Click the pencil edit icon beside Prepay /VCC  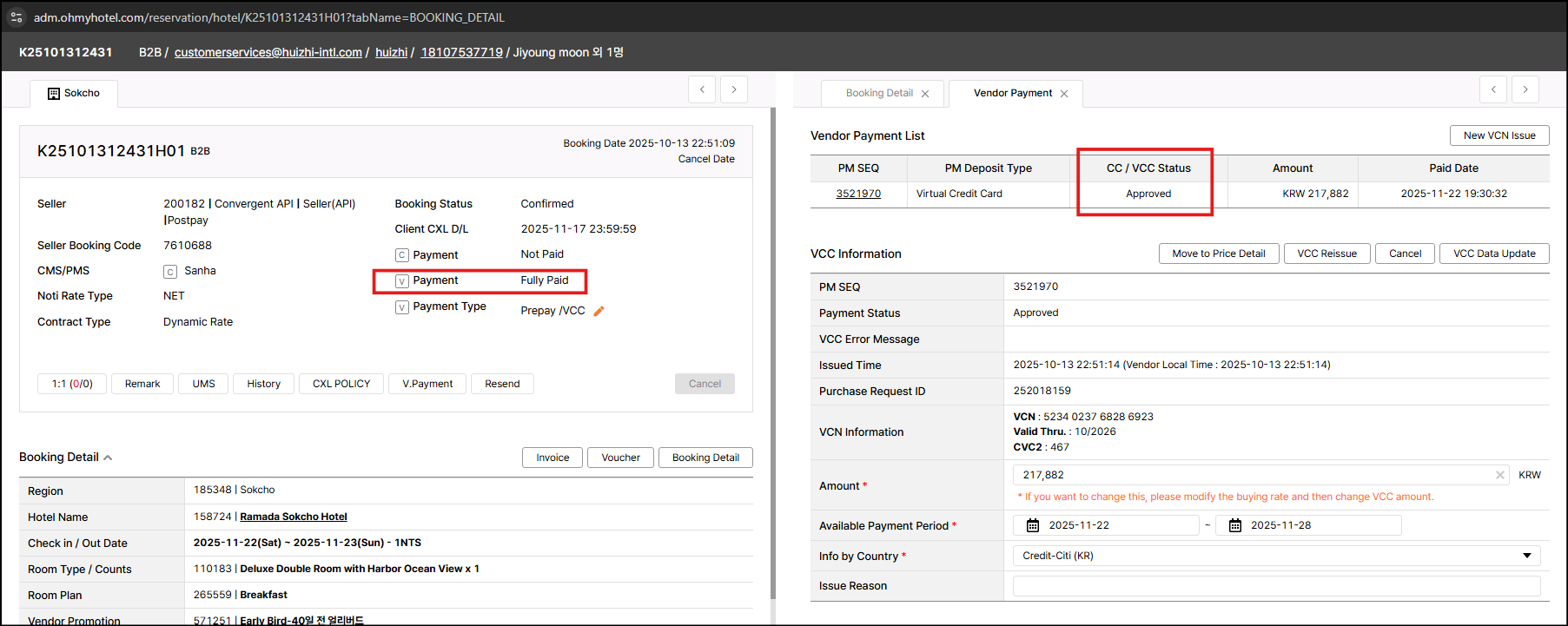[599, 311]
